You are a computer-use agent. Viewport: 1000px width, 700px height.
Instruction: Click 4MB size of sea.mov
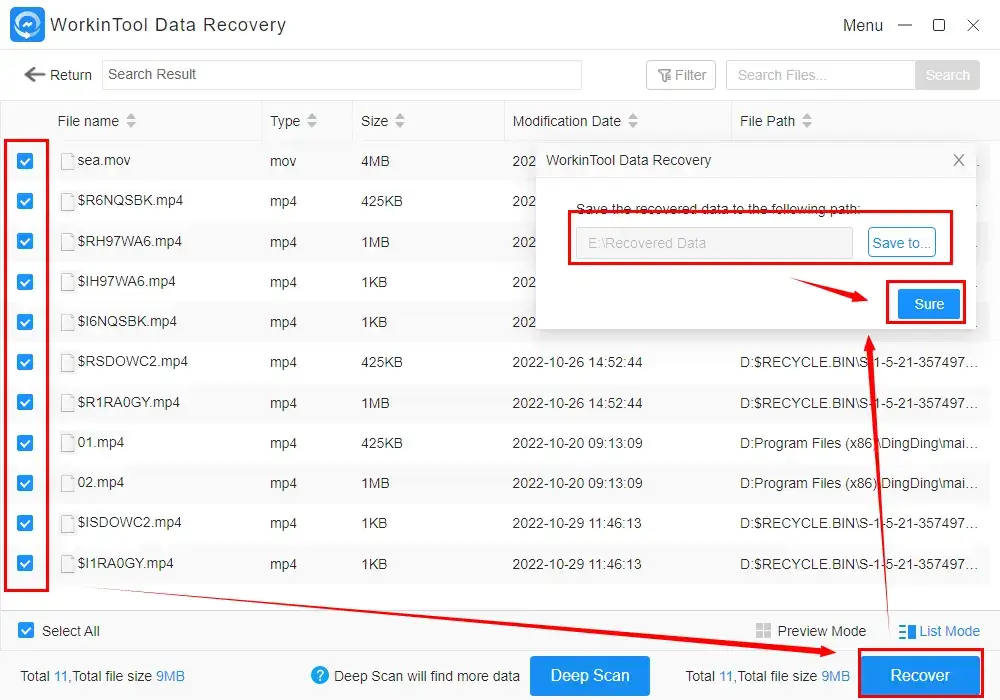(375, 161)
